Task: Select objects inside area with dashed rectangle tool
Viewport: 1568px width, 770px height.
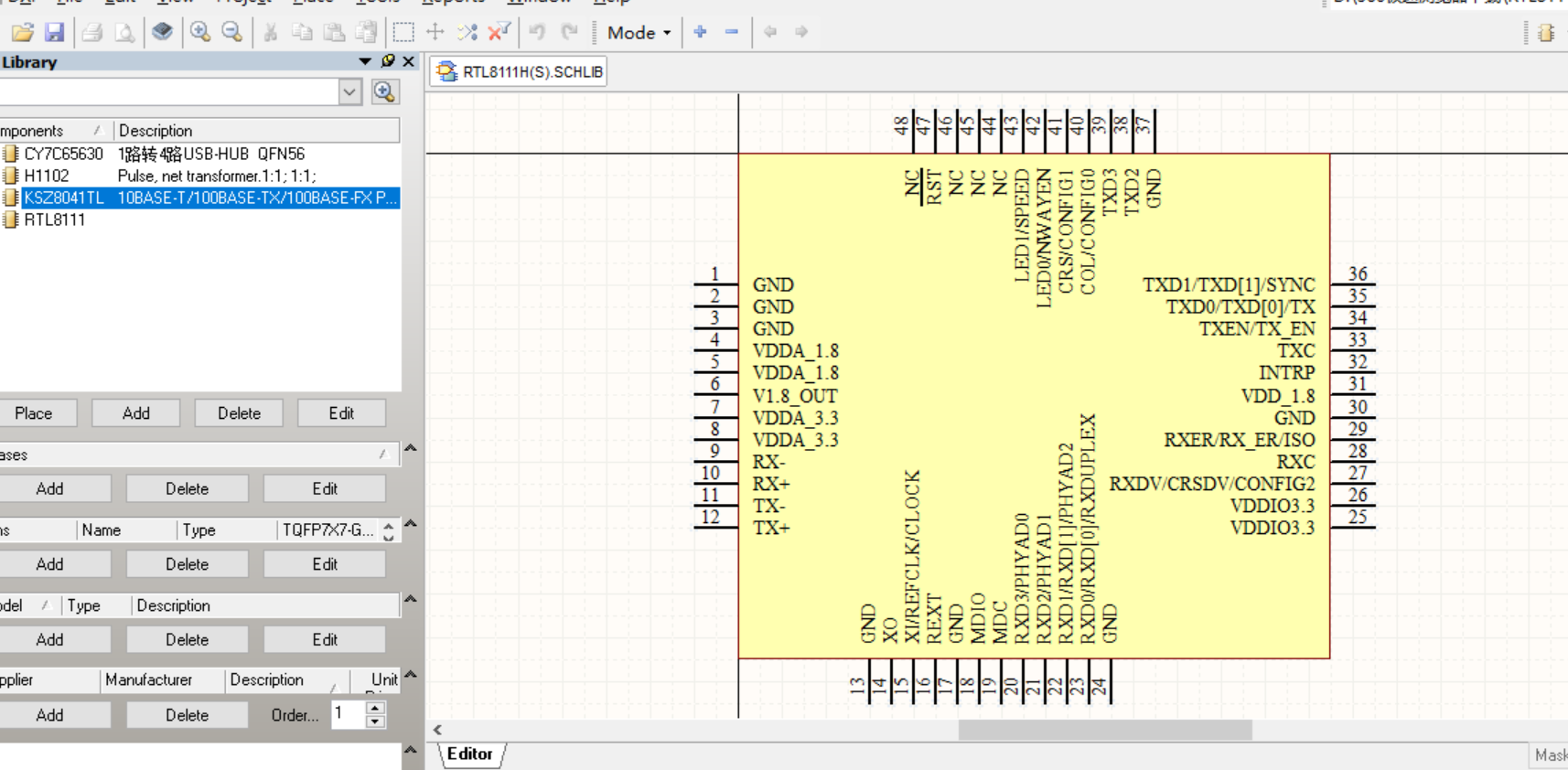Action: click(403, 33)
